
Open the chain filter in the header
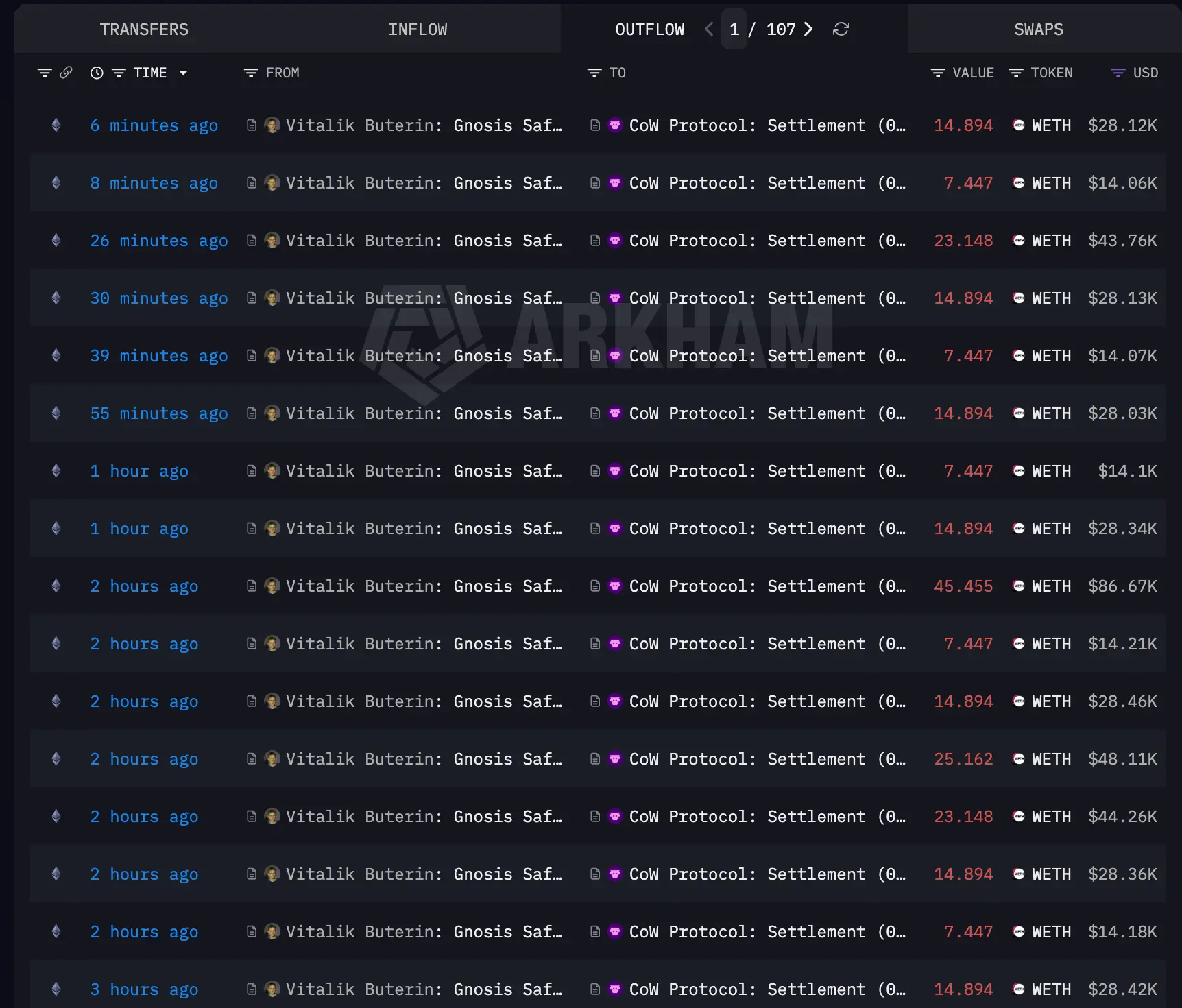tap(45, 73)
